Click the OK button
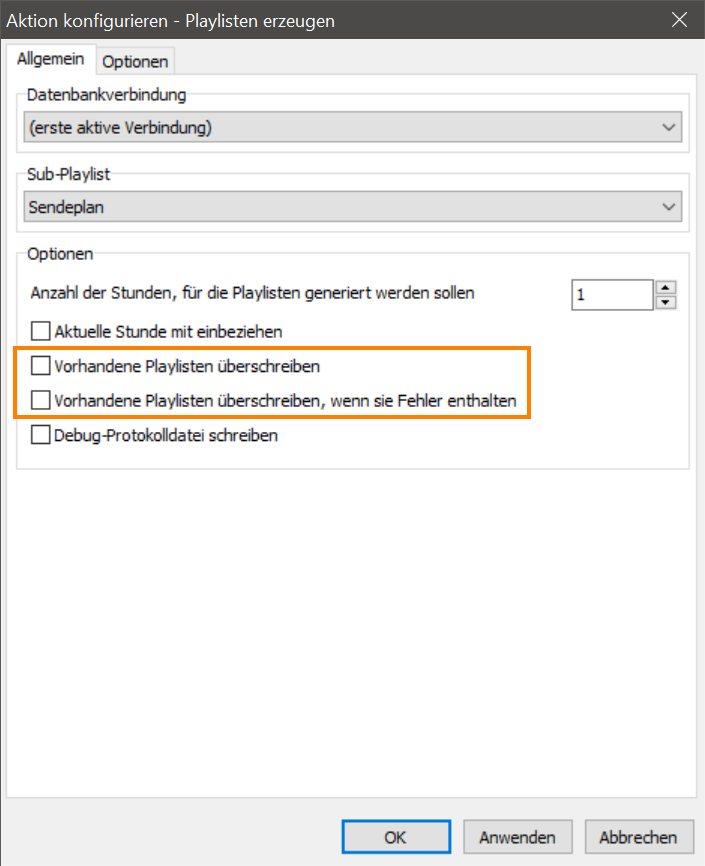The height and width of the screenshot is (866, 705). pos(396,837)
